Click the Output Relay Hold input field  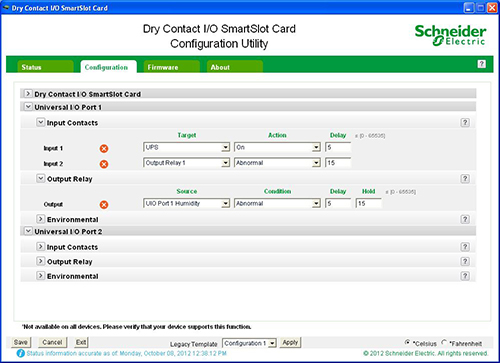369,203
